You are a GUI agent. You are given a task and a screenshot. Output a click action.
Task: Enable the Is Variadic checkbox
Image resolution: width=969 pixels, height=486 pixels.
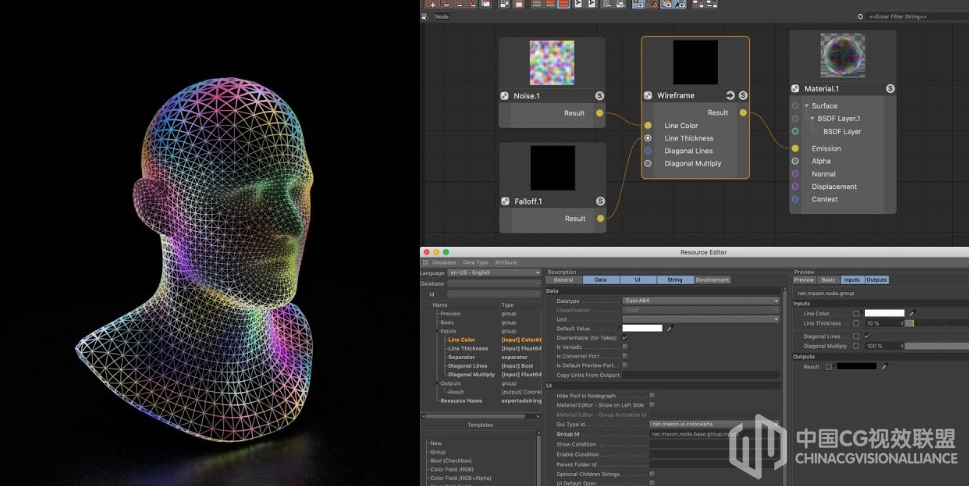tap(625, 347)
